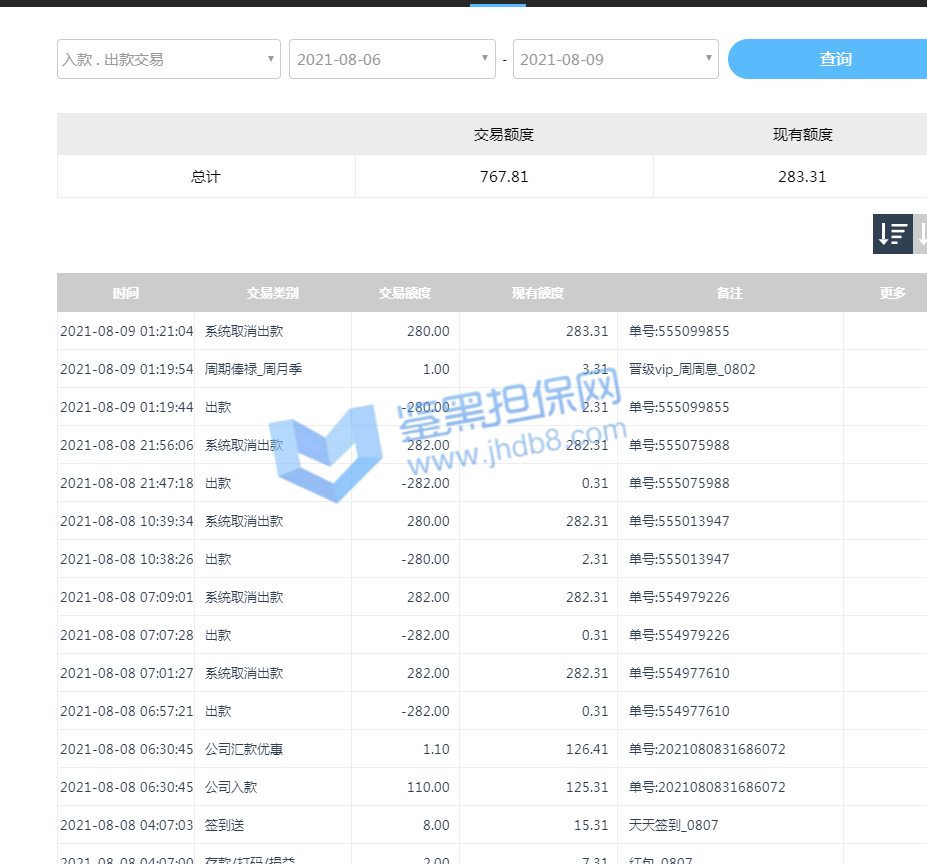
Task: Select the 公司入款 110.00 transaction row
Action: pos(231,787)
